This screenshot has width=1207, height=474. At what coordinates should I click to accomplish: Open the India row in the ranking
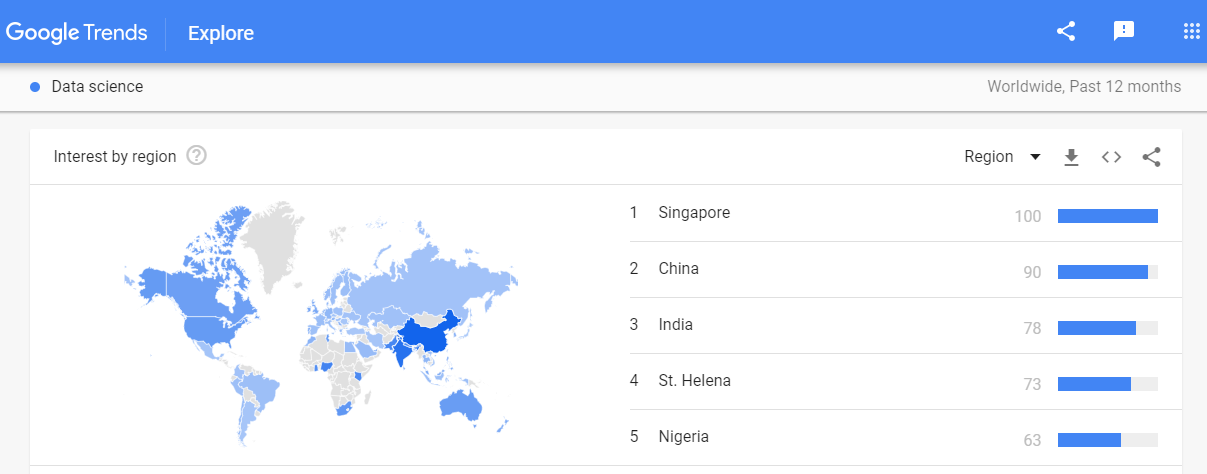pyautogui.click(x=905, y=325)
